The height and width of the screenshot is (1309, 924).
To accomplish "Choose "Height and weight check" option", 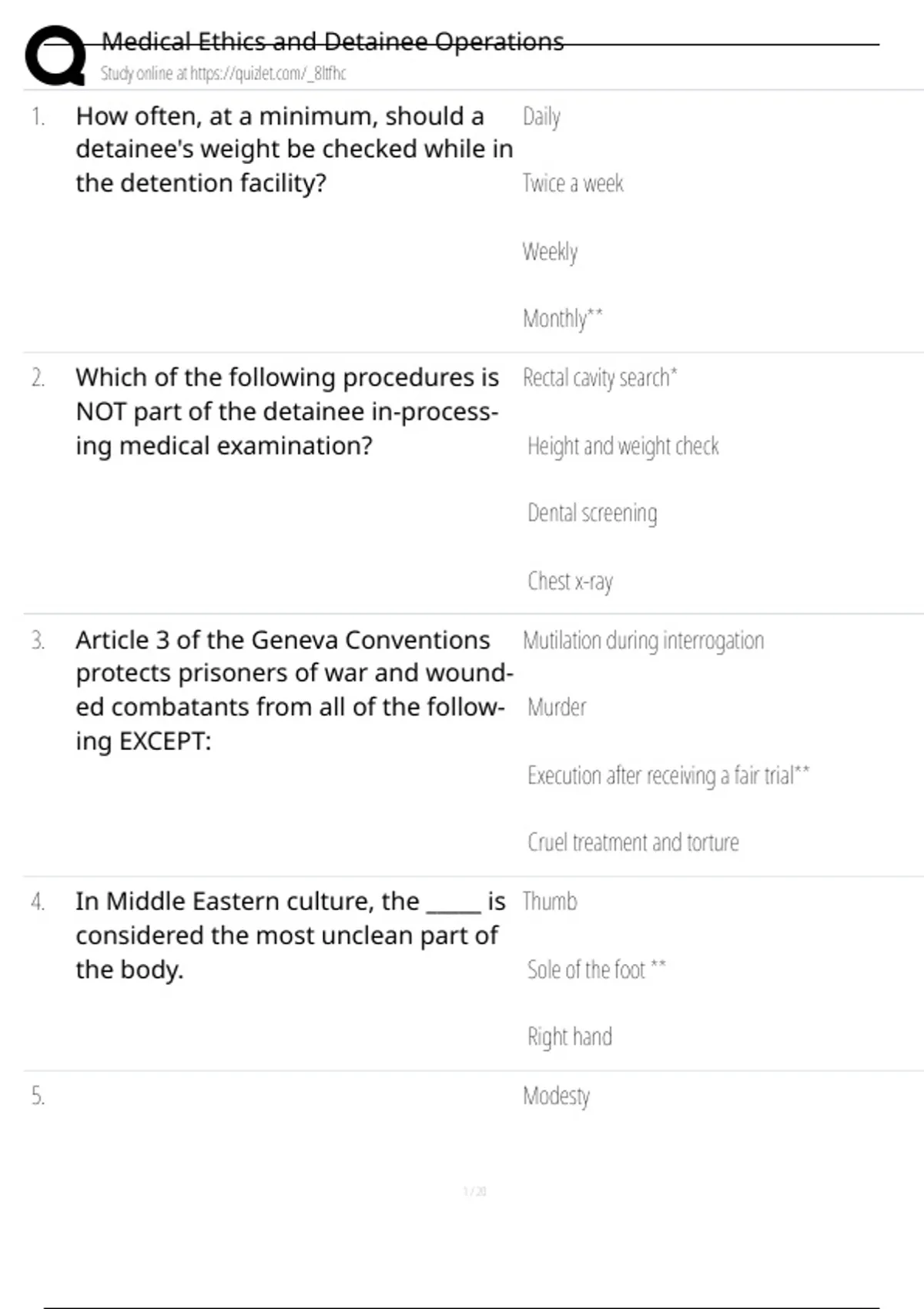I will point(623,446).
